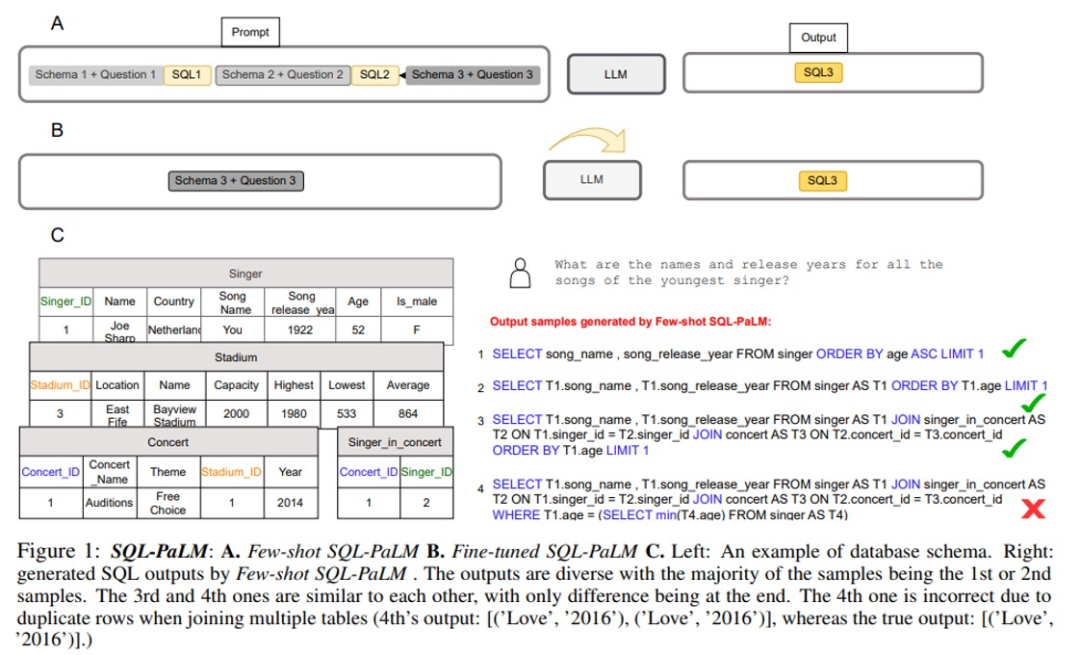Click the 'Song release year' column header
1080x655 pixels.
[300, 302]
